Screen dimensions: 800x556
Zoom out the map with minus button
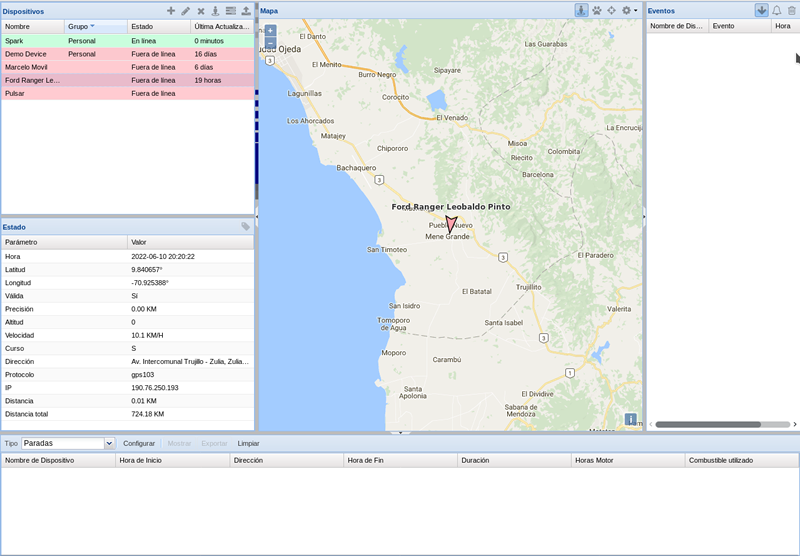click(270, 43)
